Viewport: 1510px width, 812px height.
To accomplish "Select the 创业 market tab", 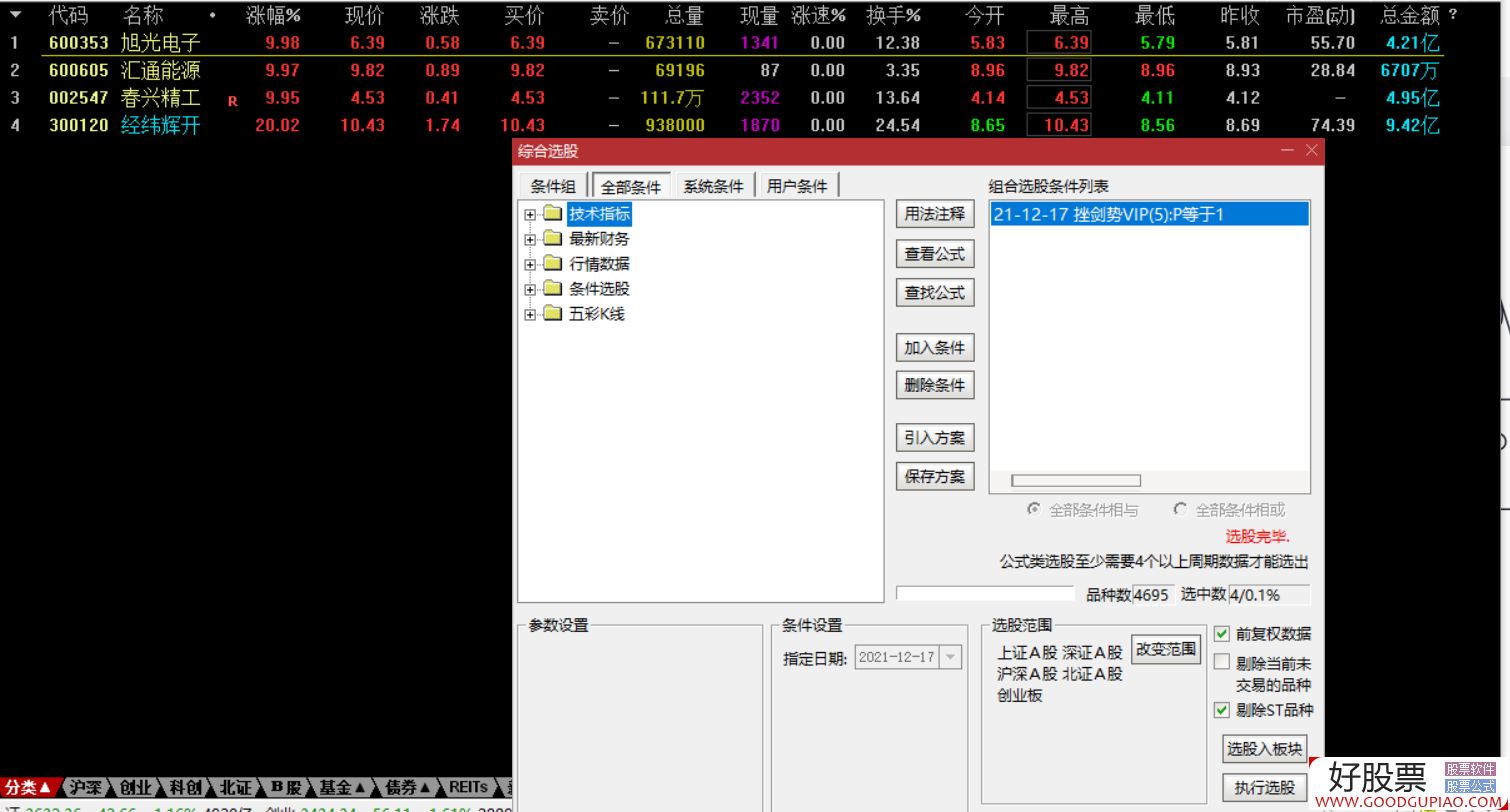I will 135,787.
